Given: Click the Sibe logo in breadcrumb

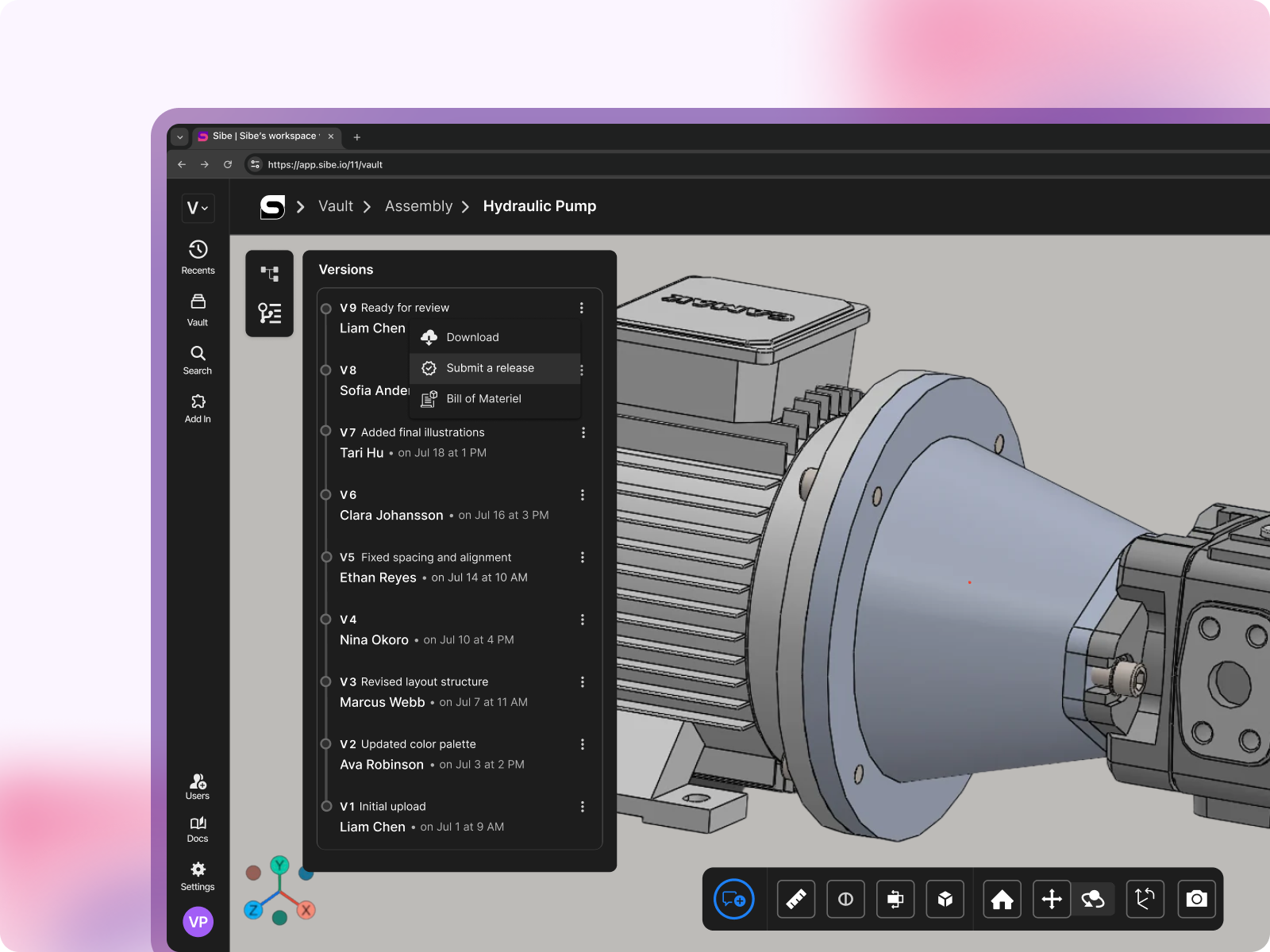Looking at the screenshot, I should click(272, 207).
